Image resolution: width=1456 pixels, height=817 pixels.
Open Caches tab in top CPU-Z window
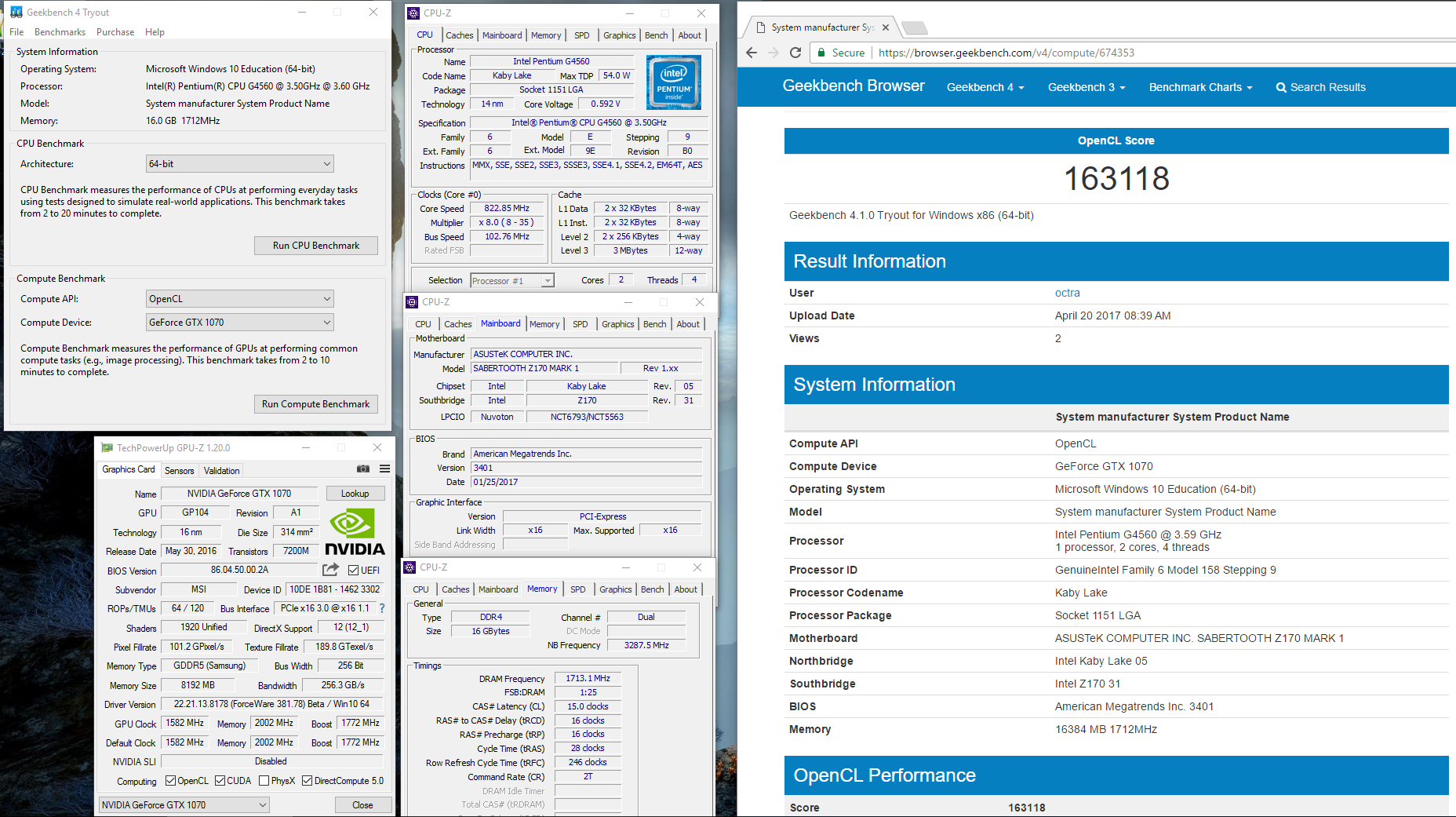[460, 35]
